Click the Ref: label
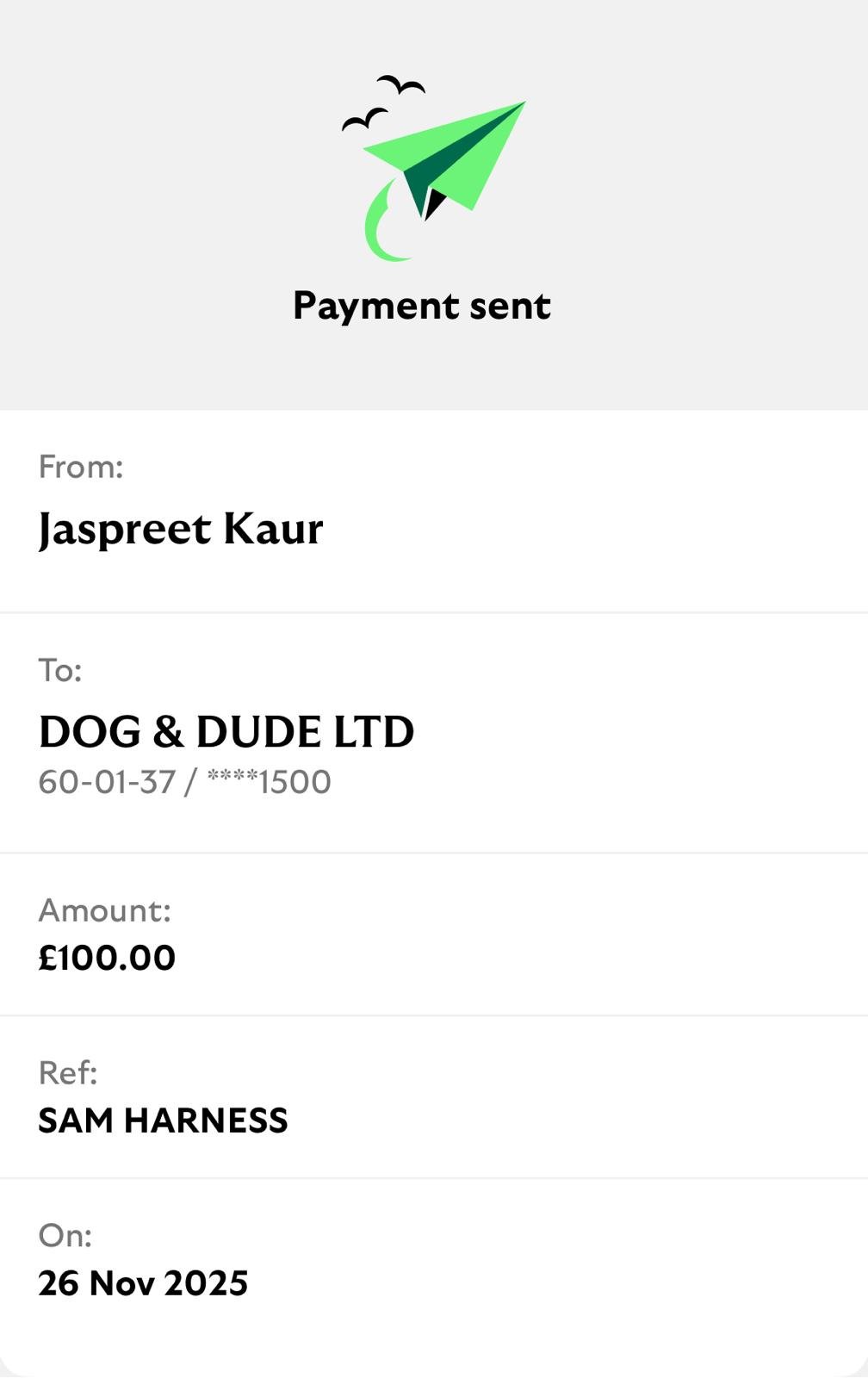 [x=68, y=1072]
